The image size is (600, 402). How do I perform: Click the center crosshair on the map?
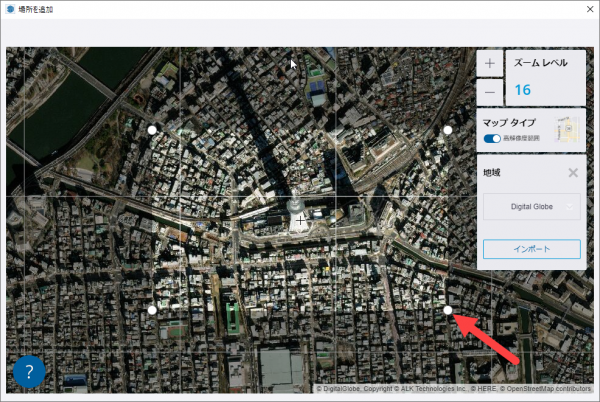click(300, 219)
